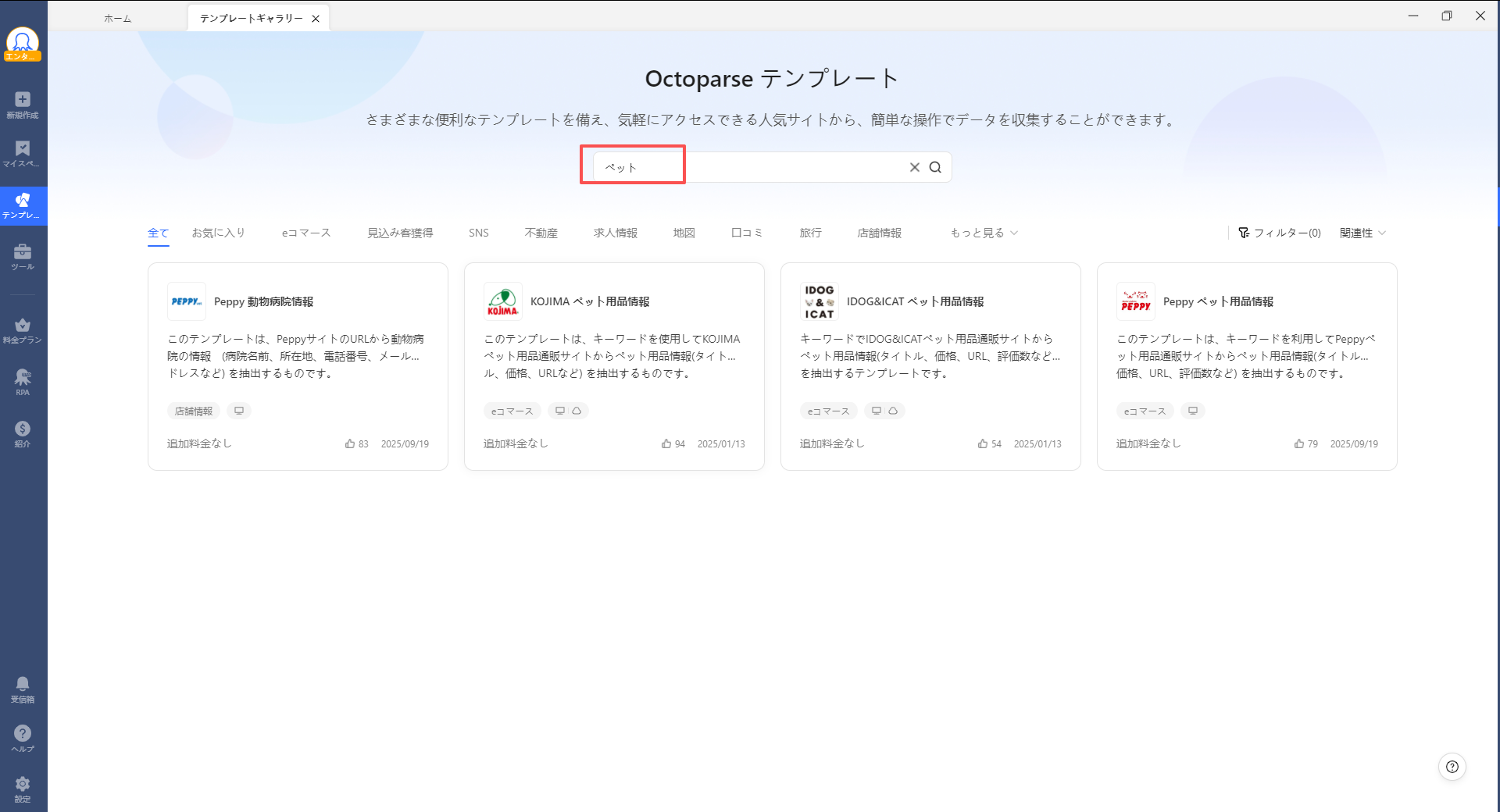Screen dimensions: 1500x812
Task: Click into the ペット search input field
Action: 750,167
